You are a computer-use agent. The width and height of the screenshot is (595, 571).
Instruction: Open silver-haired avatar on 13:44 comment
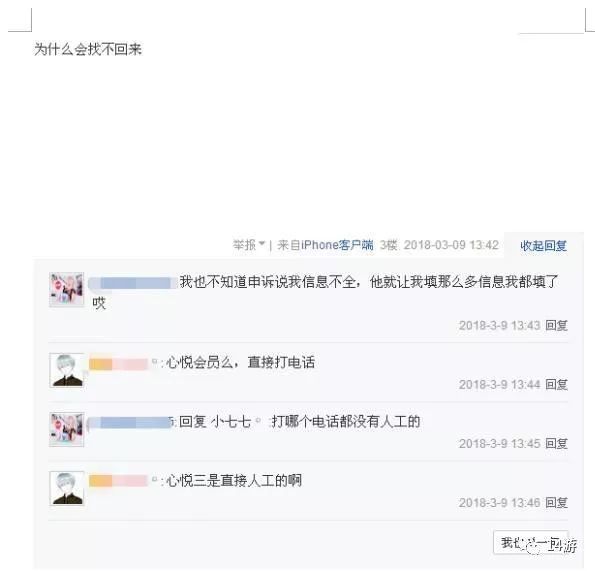(66, 370)
